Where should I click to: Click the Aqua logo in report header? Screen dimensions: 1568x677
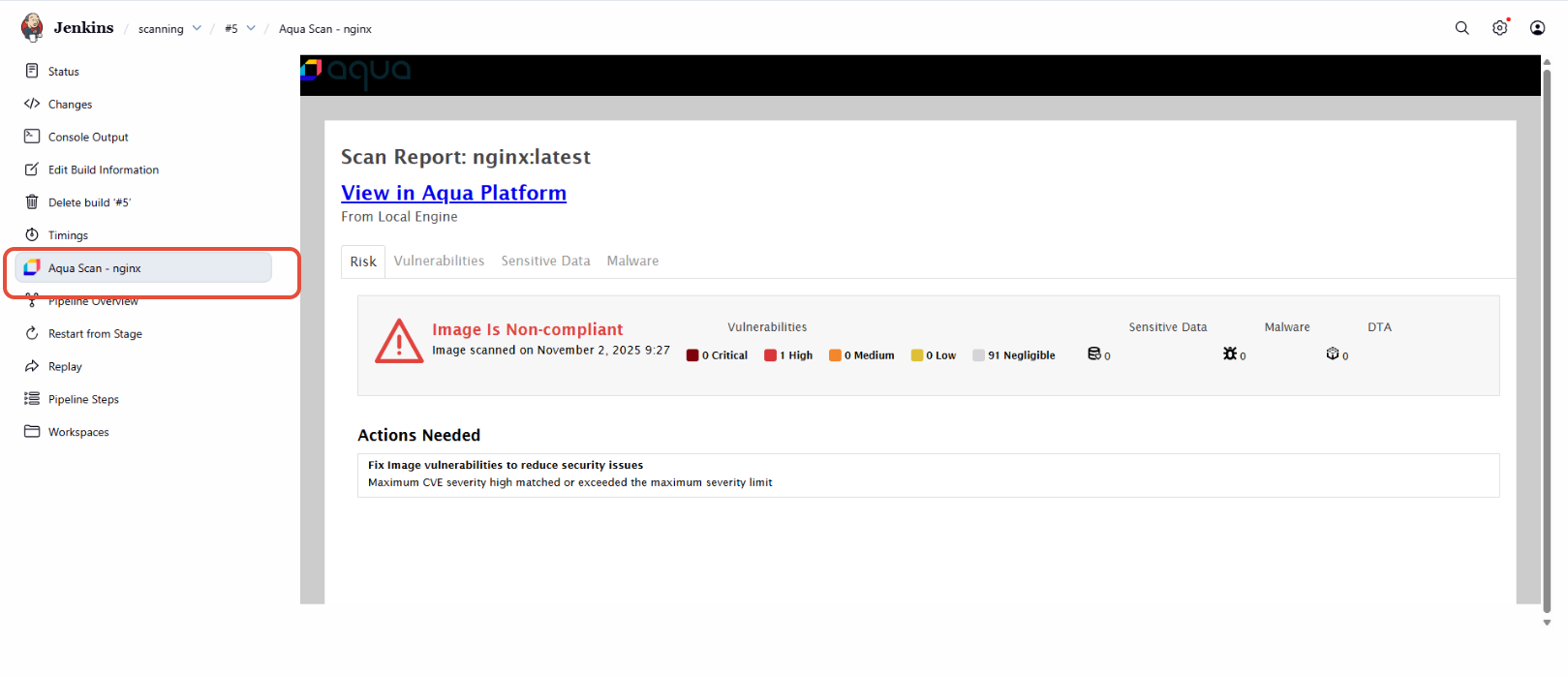click(356, 72)
